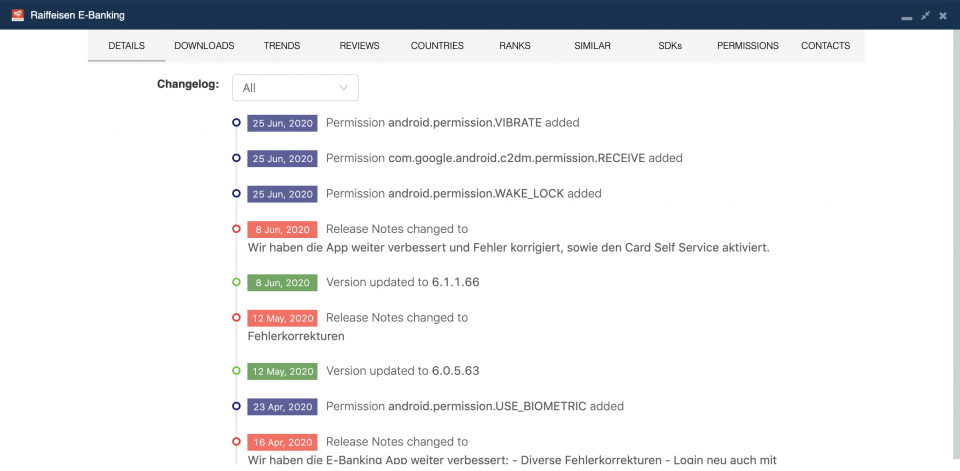
Task: Click version number 6.0.5.63
Action: (456, 371)
